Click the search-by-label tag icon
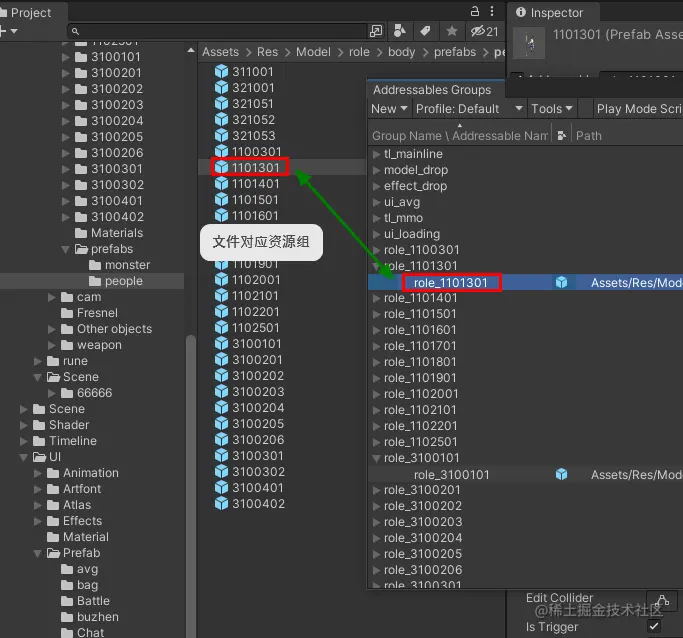Image resolution: width=683 pixels, height=638 pixels. 426,31
